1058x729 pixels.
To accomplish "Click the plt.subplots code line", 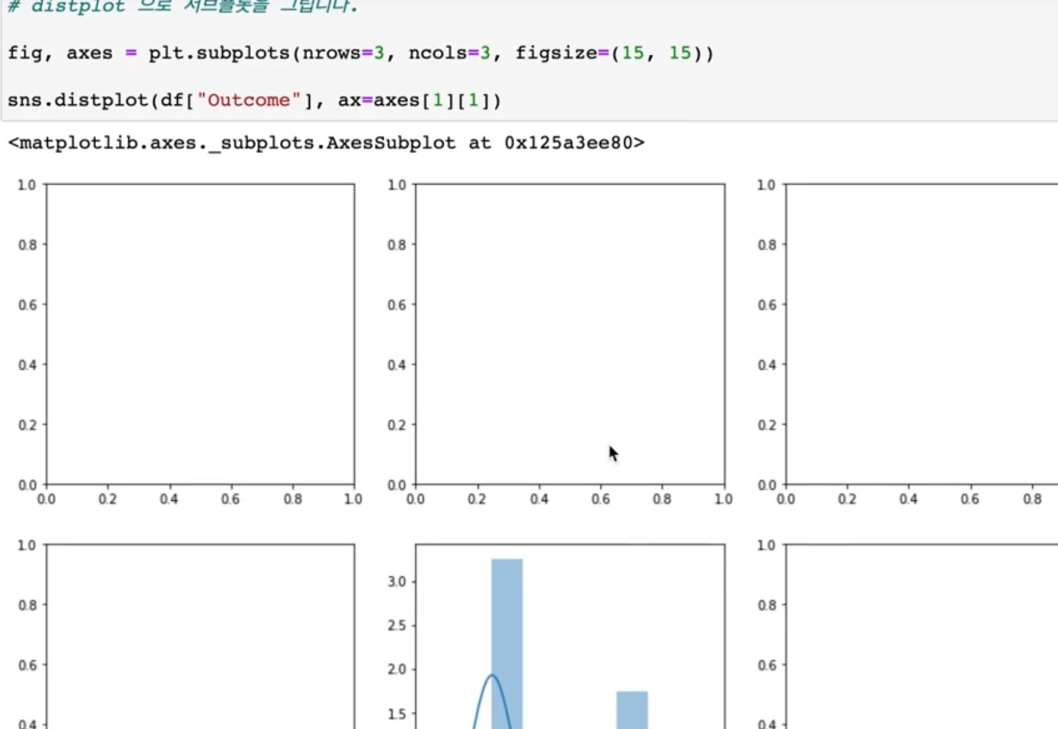I will point(360,53).
